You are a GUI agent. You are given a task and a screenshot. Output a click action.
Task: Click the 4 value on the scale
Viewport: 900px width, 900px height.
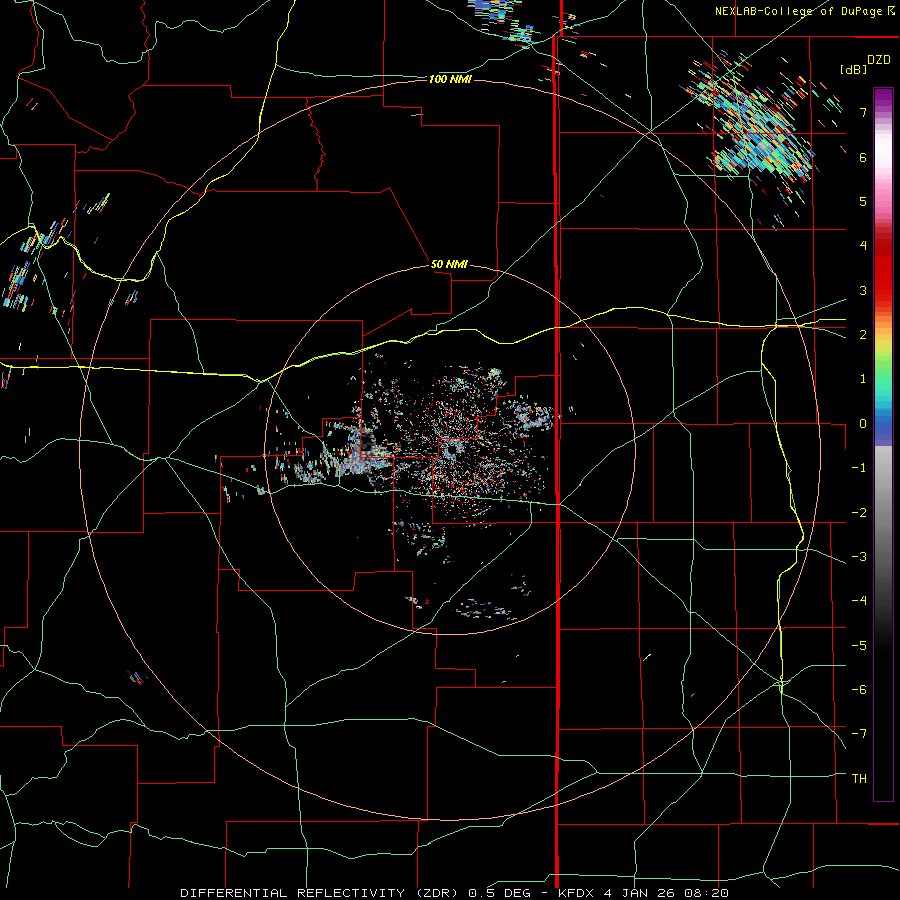863,246
